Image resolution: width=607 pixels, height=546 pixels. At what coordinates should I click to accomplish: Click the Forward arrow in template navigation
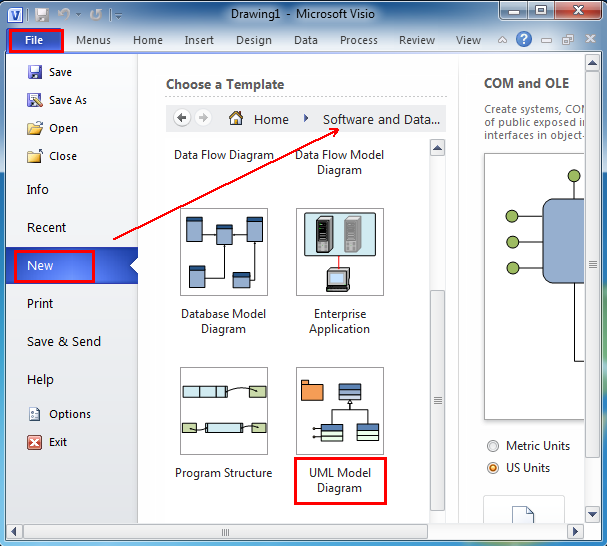click(203, 117)
